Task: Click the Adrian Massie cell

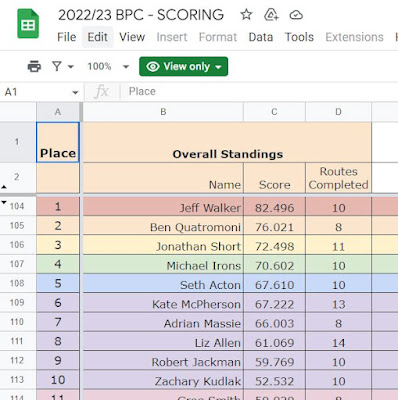Action: click(x=163, y=322)
